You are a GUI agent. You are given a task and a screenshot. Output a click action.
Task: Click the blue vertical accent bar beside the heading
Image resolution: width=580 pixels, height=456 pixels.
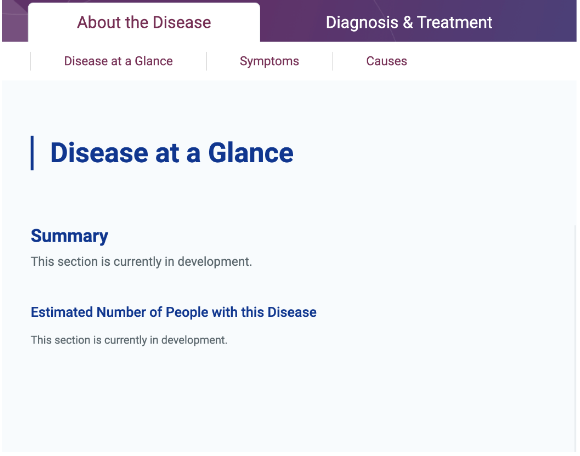point(32,153)
